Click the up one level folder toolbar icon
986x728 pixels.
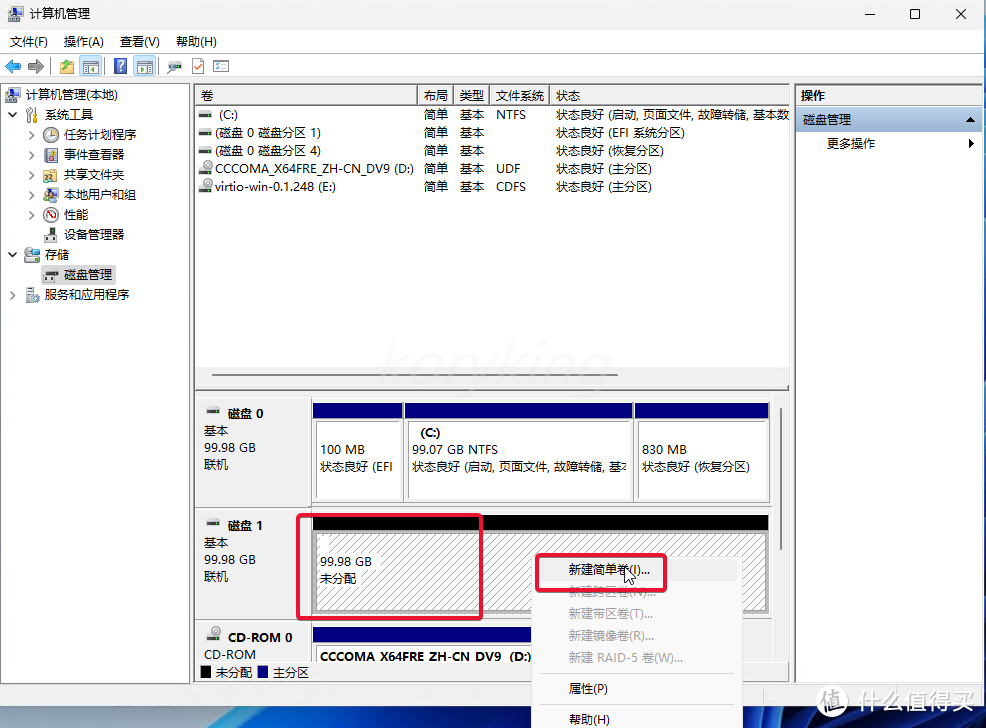click(66, 66)
